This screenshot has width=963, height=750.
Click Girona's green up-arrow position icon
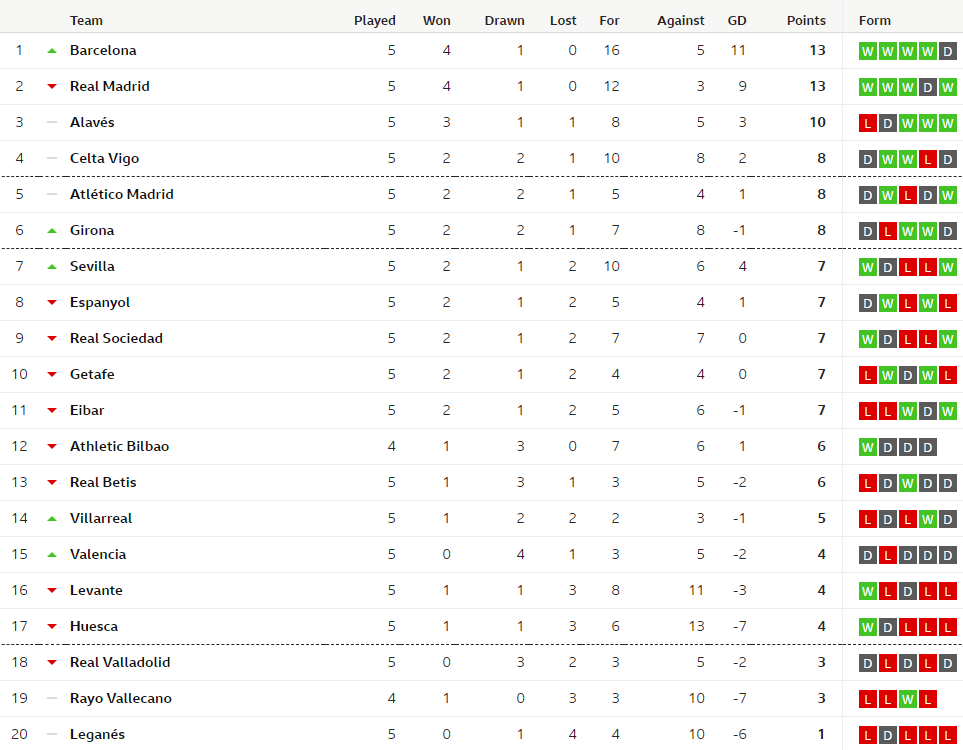click(52, 231)
